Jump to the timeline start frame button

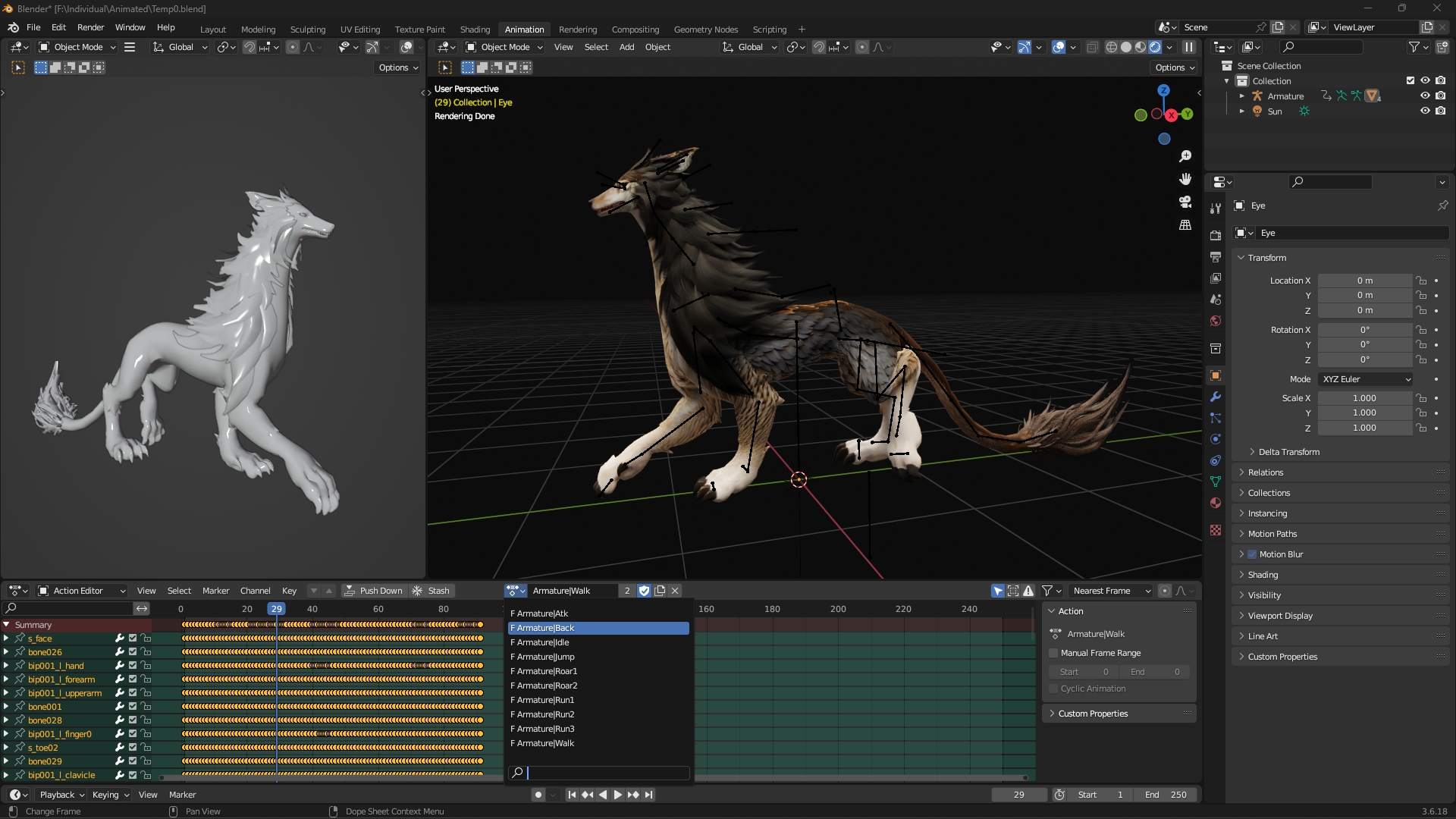(x=572, y=795)
